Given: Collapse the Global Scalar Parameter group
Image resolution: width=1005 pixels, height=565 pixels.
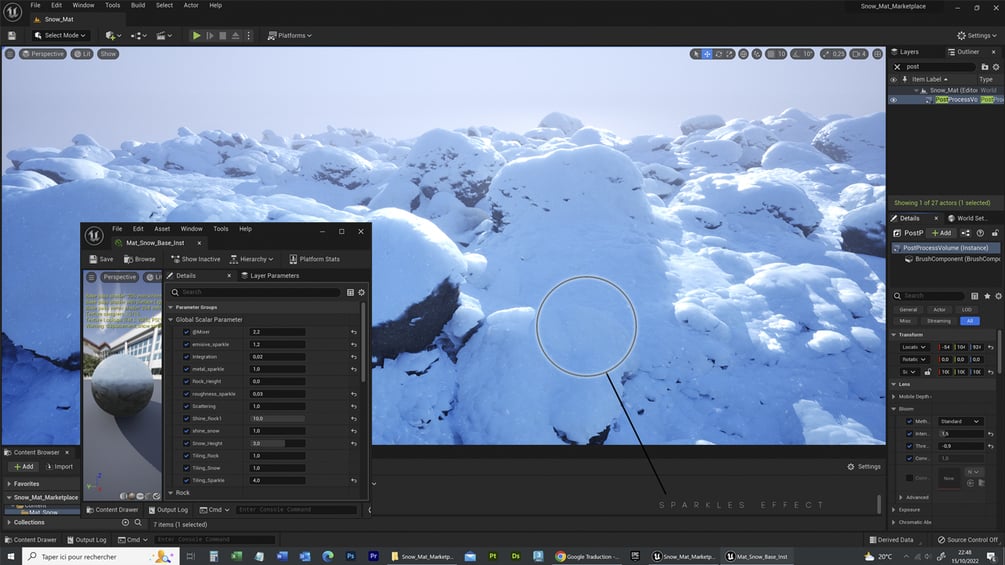Looking at the screenshot, I should [x=170, y=320].
